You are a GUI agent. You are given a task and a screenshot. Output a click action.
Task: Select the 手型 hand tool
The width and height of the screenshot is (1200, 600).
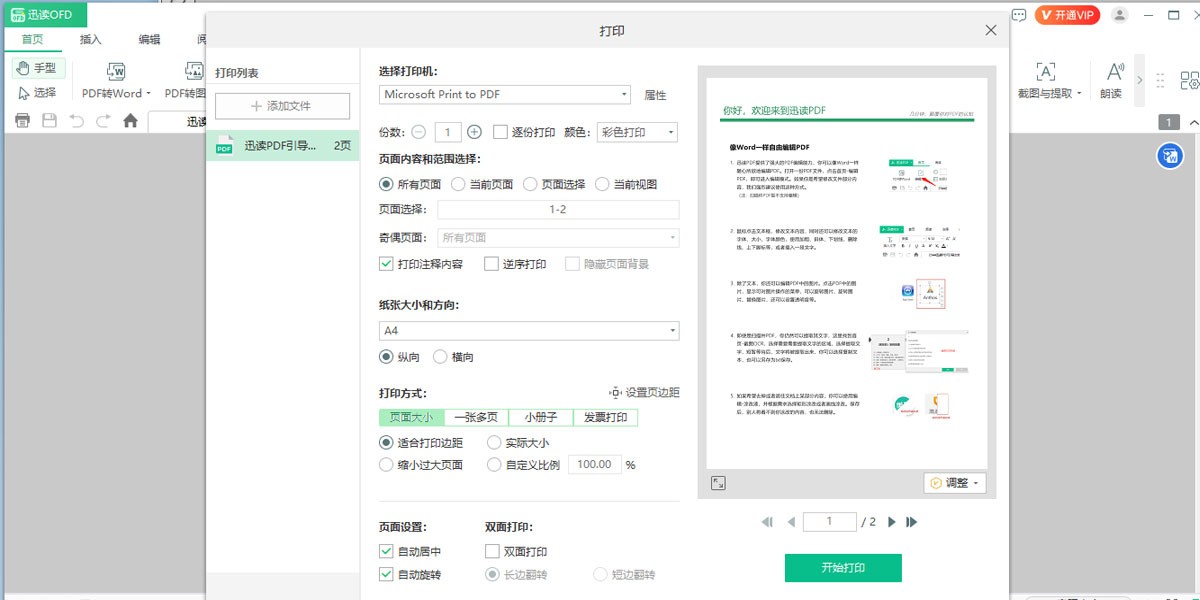40,68
